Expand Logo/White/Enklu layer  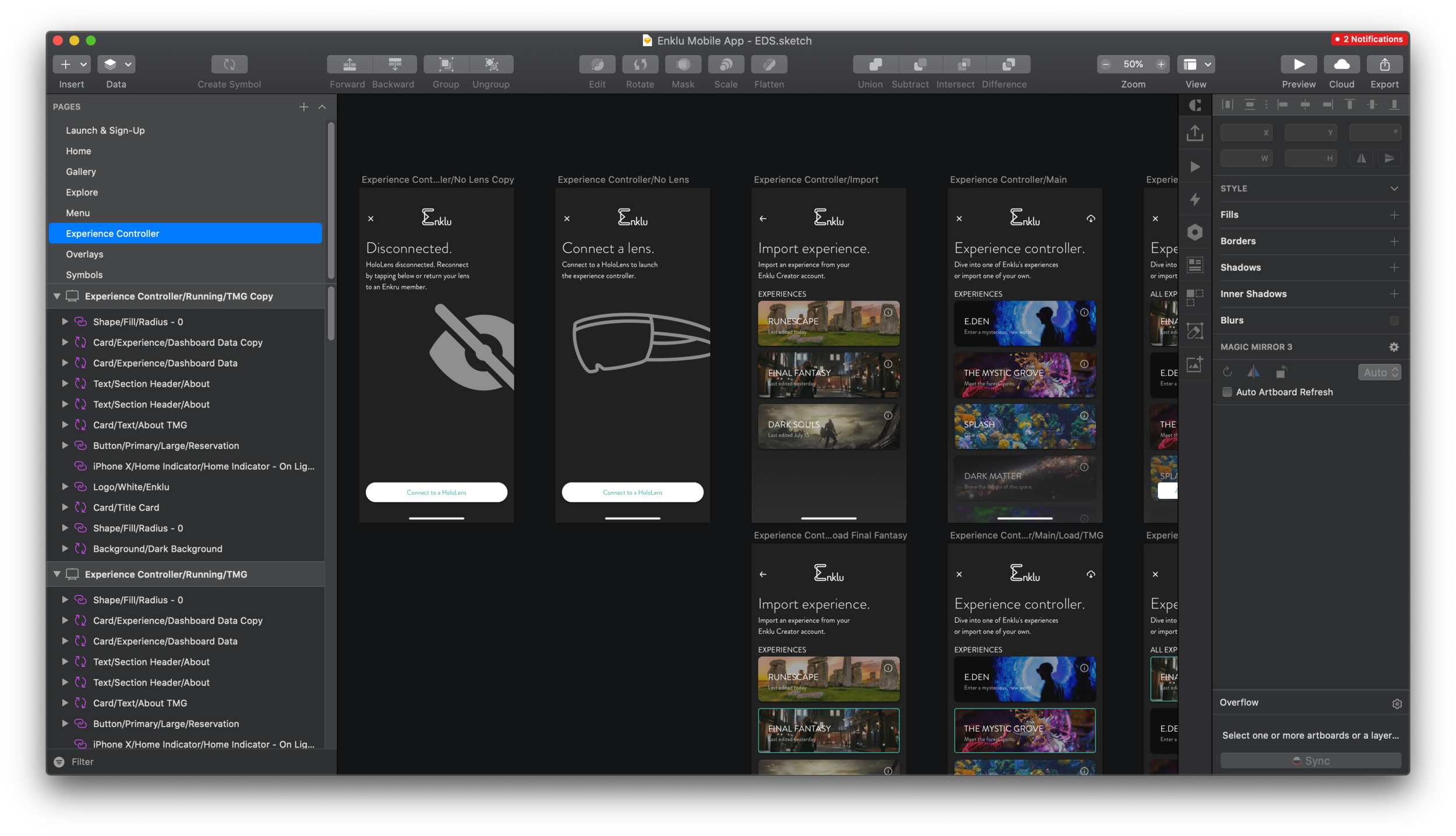point(65,487)
